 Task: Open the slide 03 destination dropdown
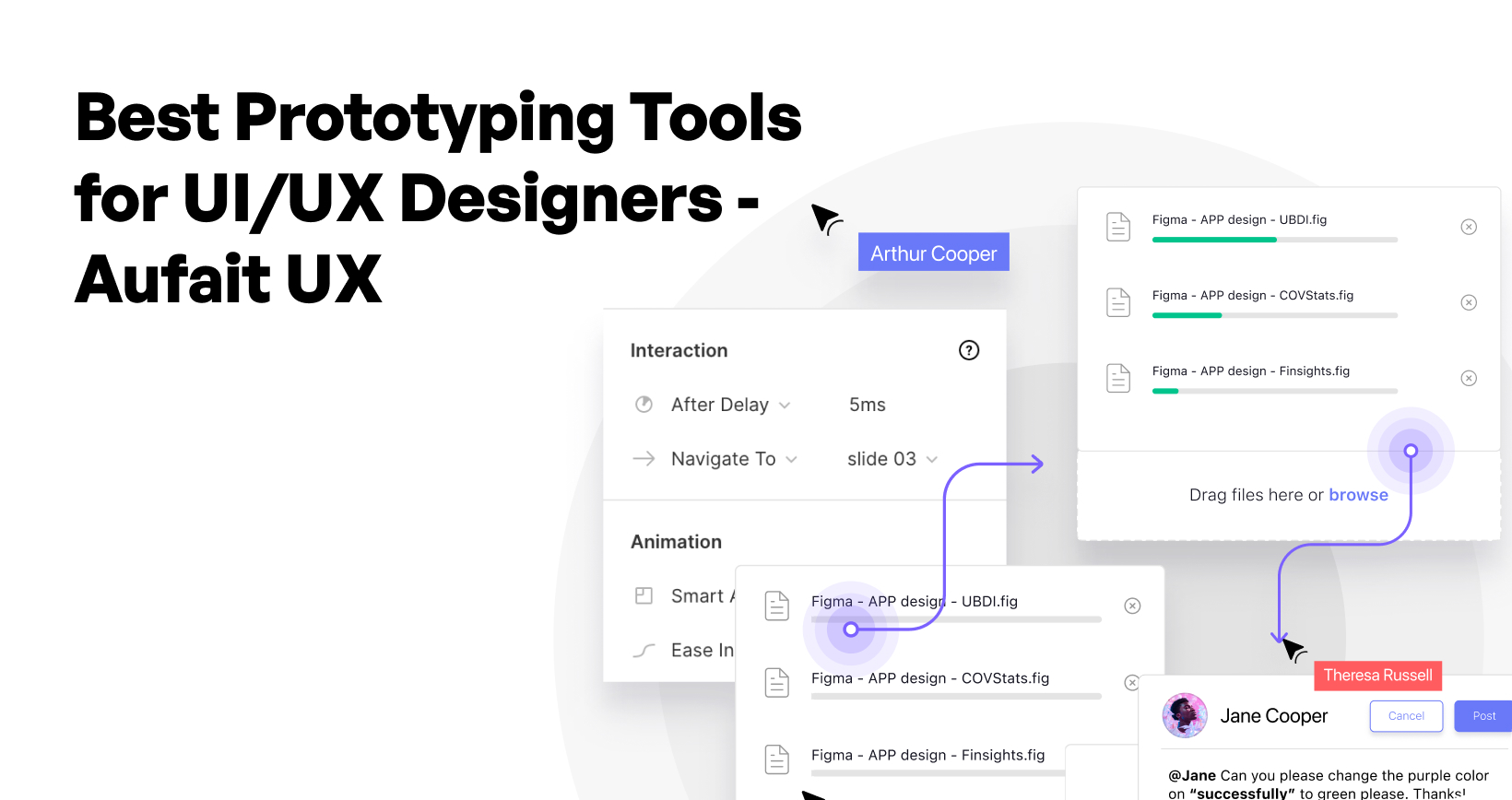[892, 459]
